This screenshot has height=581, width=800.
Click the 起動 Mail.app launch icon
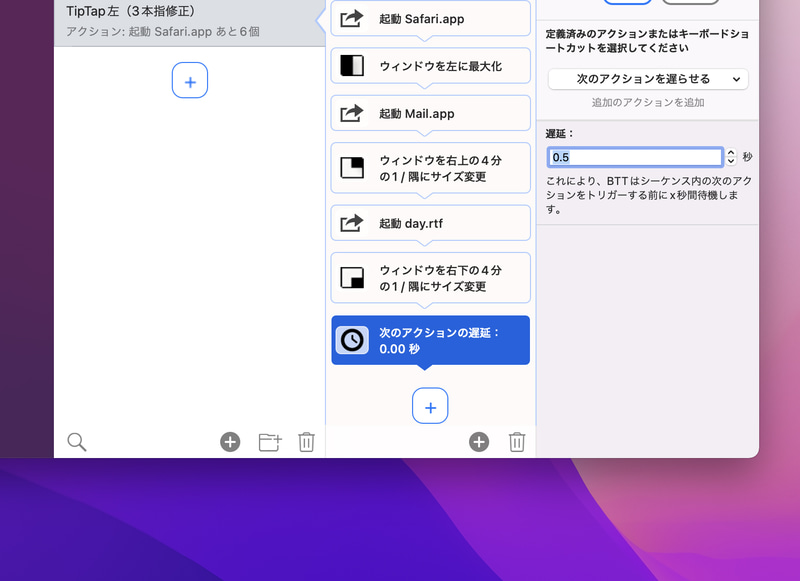pyautogui.click(x=352, y=113)
